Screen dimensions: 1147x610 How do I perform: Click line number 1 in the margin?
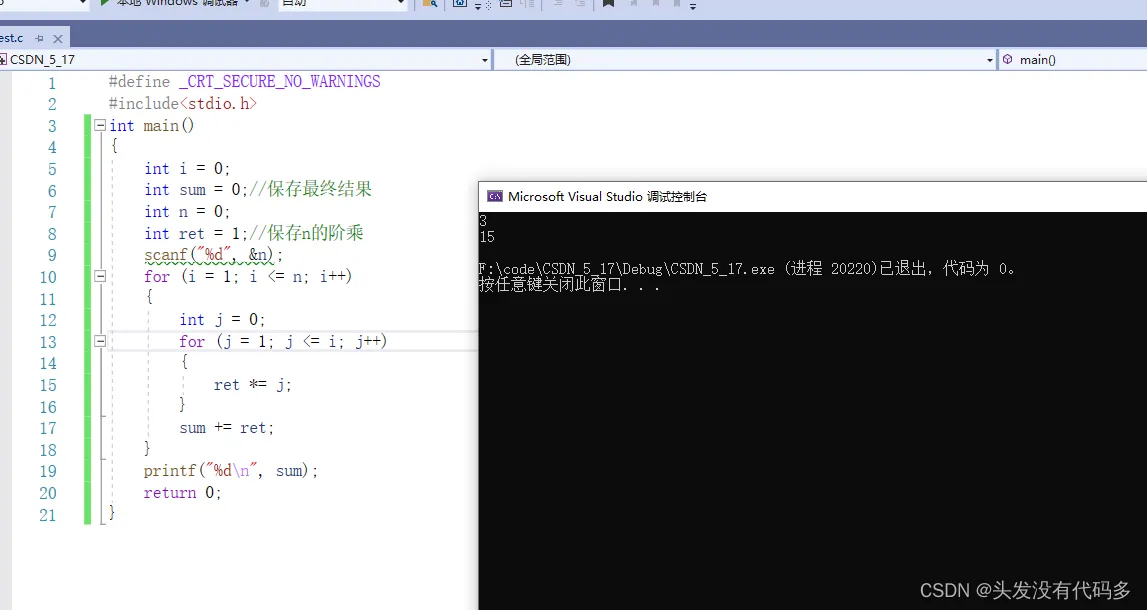click(x=51, y=83)
